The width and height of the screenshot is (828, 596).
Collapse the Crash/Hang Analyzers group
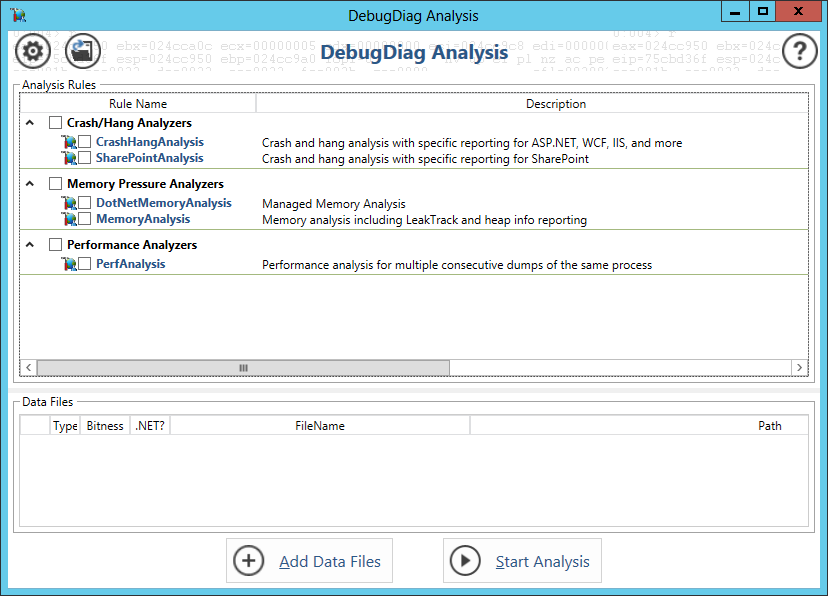click(x=30, y=122)
